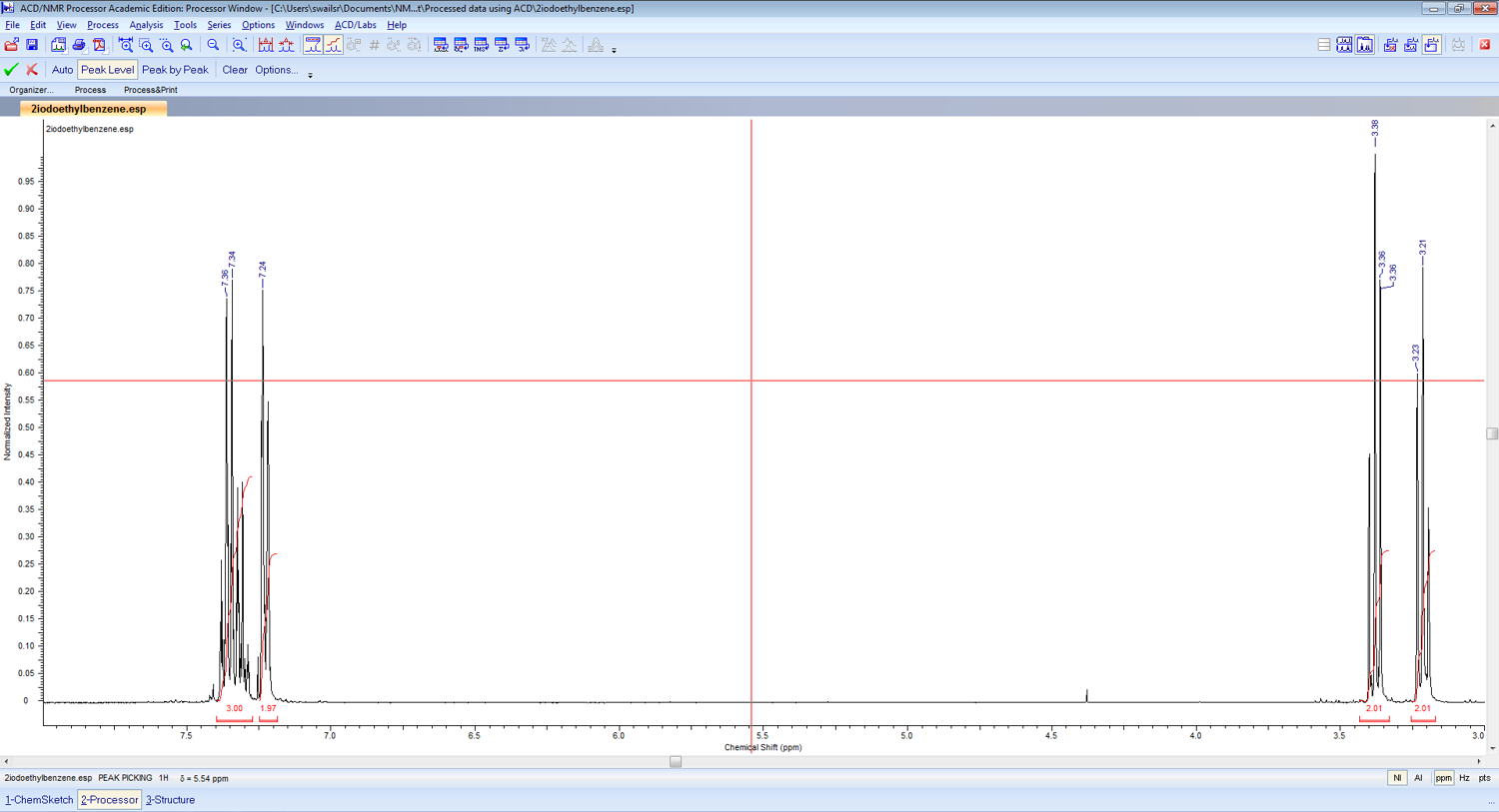Click the vertical scrollbar thumb
Image resolution: width=1499 pixels, height=812 pixels.
coord(1492,433)
